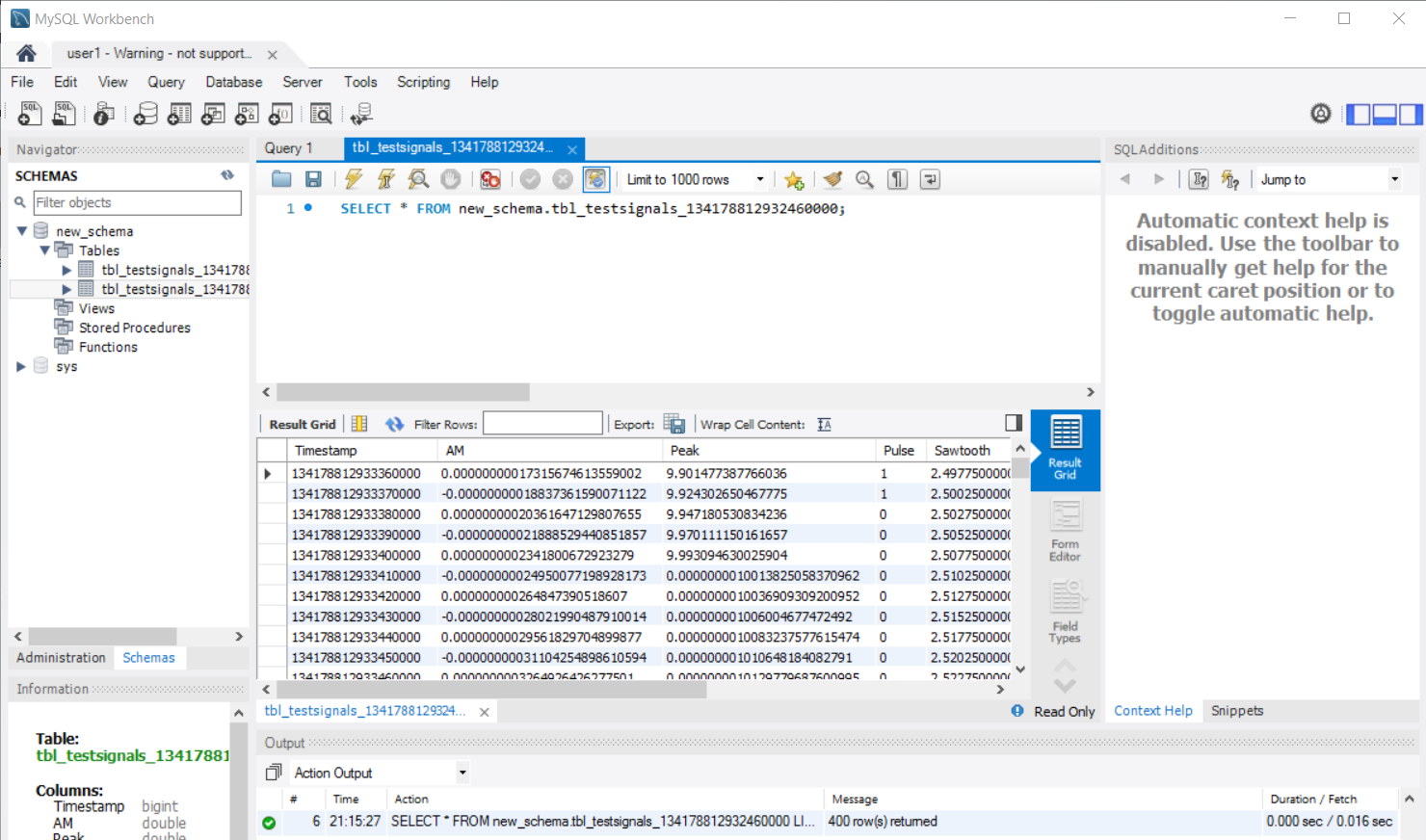Switch to the Snippets tab

click(1237, 711)
